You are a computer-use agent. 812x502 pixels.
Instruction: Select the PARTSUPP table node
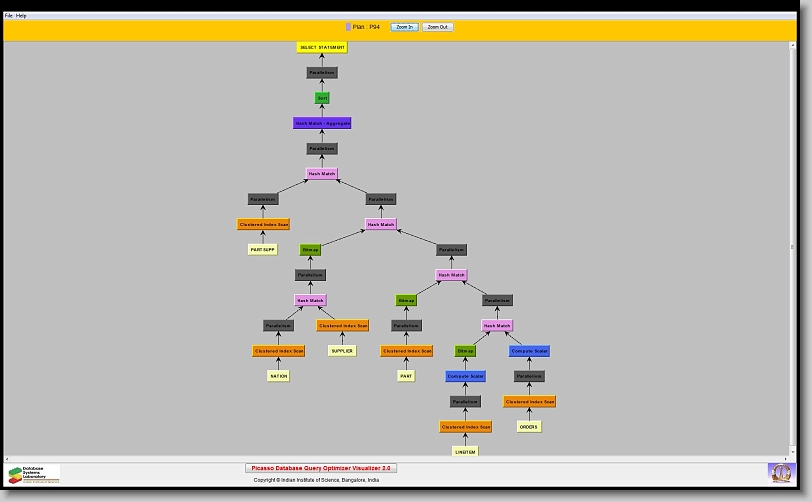click(x=263, y=250)
